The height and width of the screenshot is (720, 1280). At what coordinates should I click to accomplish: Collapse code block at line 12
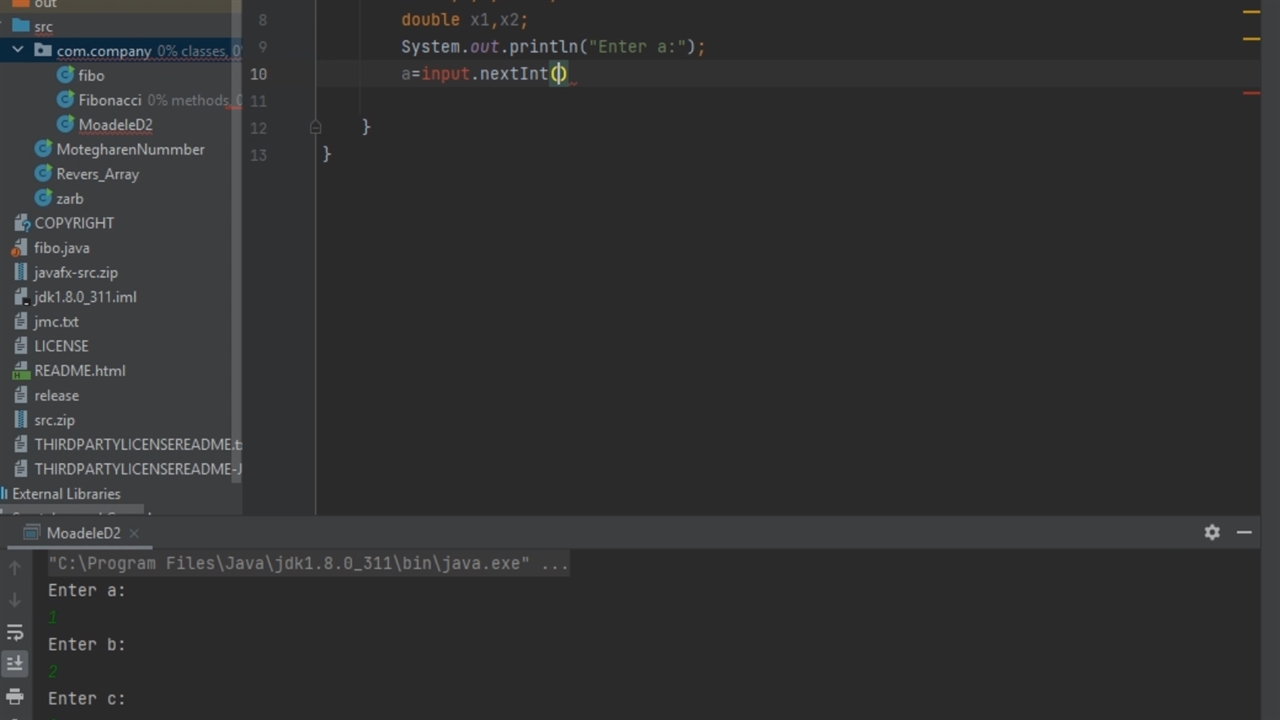pyautogui.click(x=315, y=127)
